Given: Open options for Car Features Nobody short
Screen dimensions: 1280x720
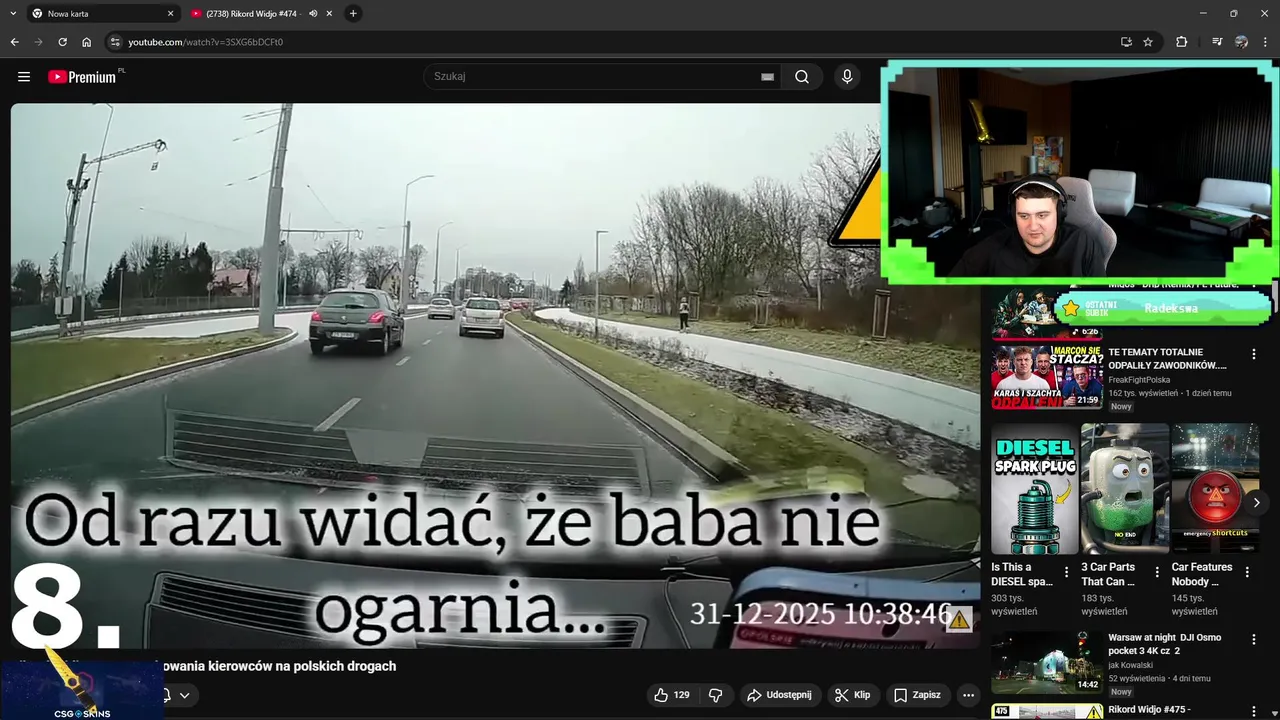Looking at the screenshot, I should click(x=1247, y=573).
